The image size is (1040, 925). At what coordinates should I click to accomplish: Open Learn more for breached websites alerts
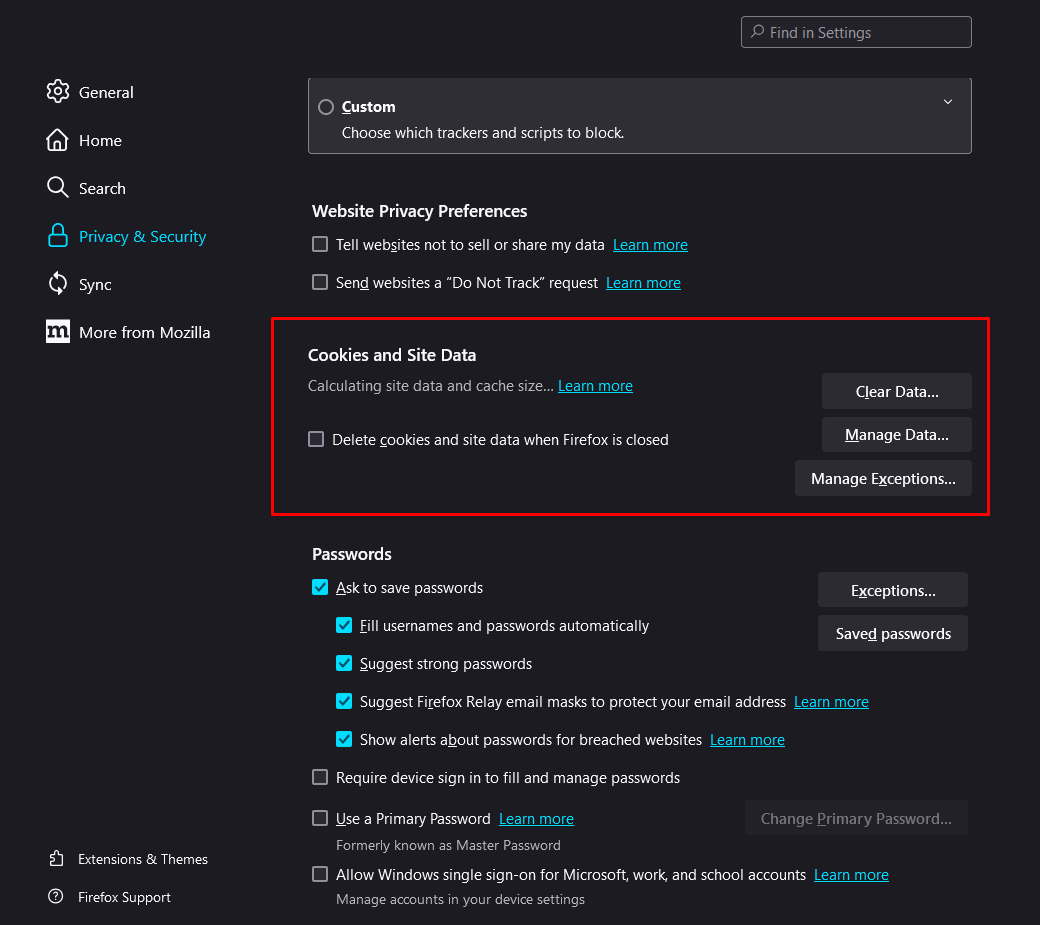(747, 739)
